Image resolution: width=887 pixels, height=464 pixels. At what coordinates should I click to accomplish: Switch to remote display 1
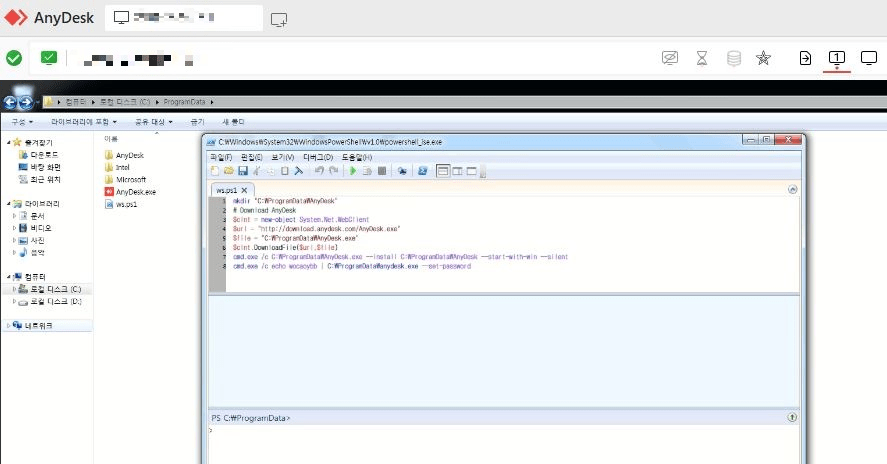(x=837, y=58)
